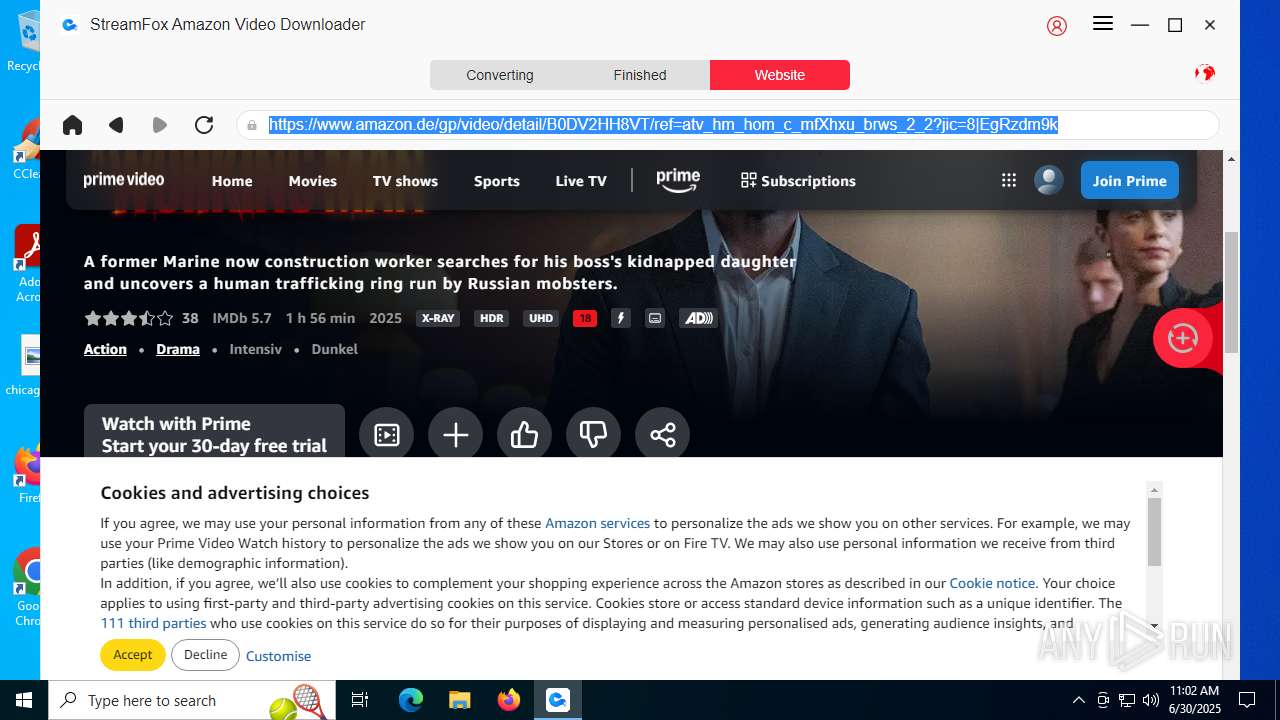Screen dimensions: 1280x720
Task: Add the movie to watchlist with the plus icon
Action: (x=456, y=435)
